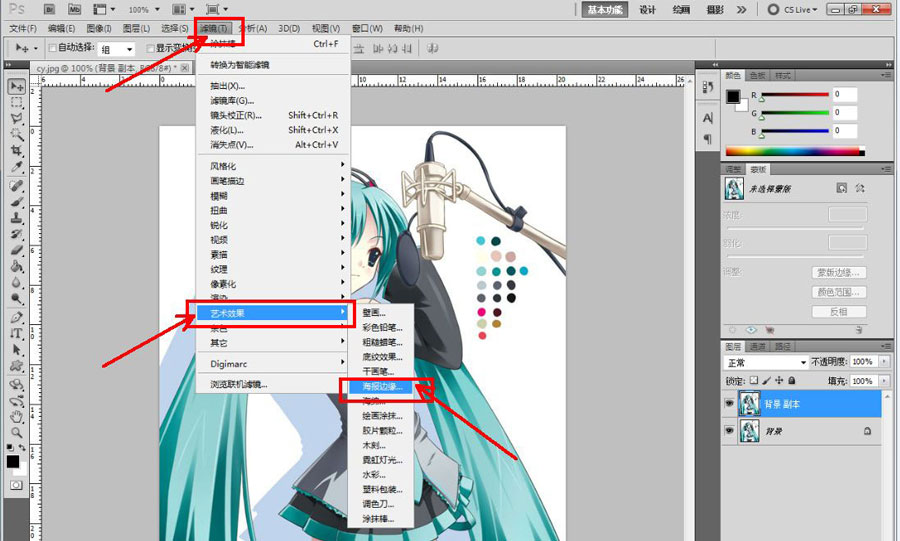The height and width of the screenshot is (541, 900).
Task: Open the 风格化 filter submenu
Action: point(273,166)
